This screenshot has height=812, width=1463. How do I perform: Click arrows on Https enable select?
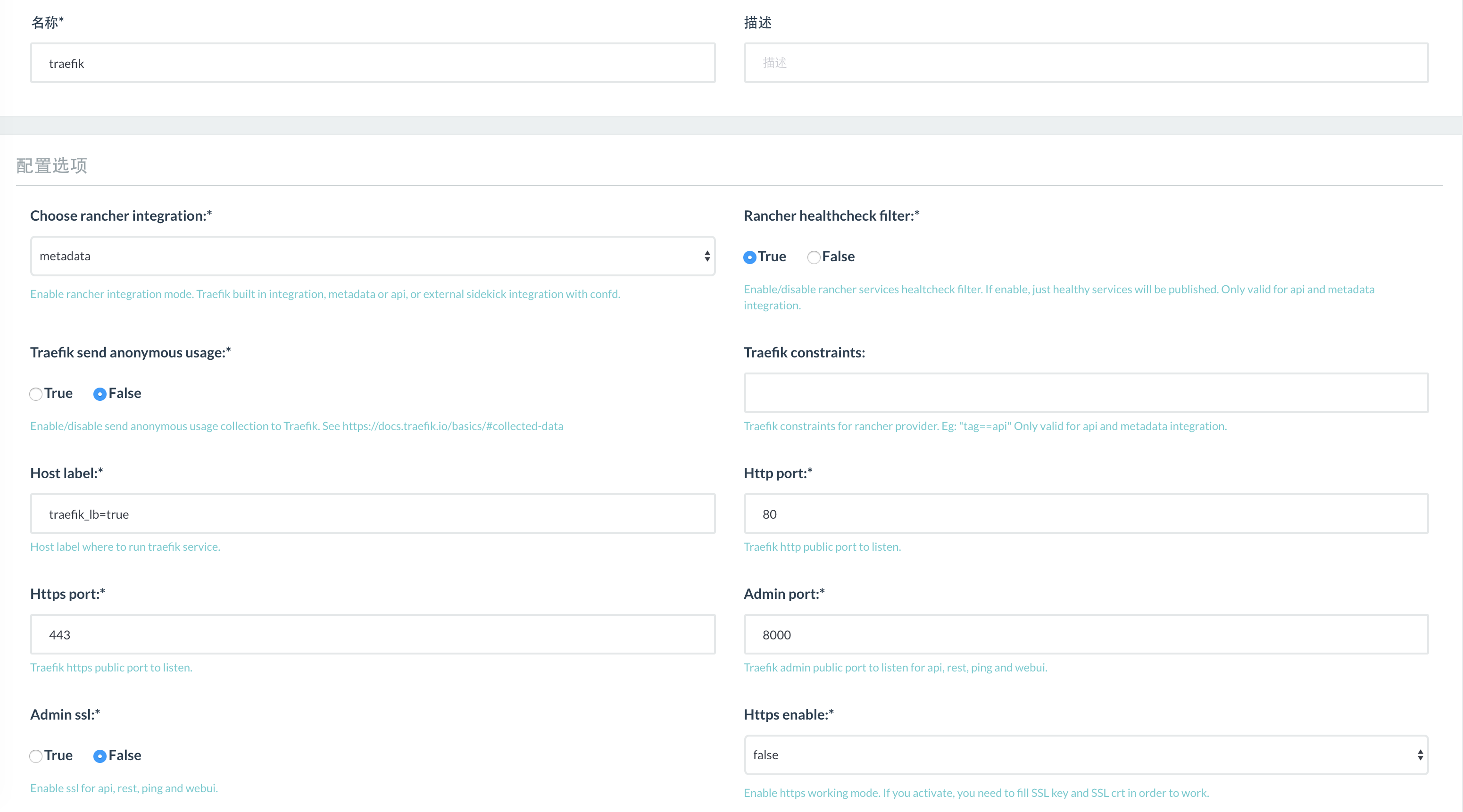(1420, 755)
